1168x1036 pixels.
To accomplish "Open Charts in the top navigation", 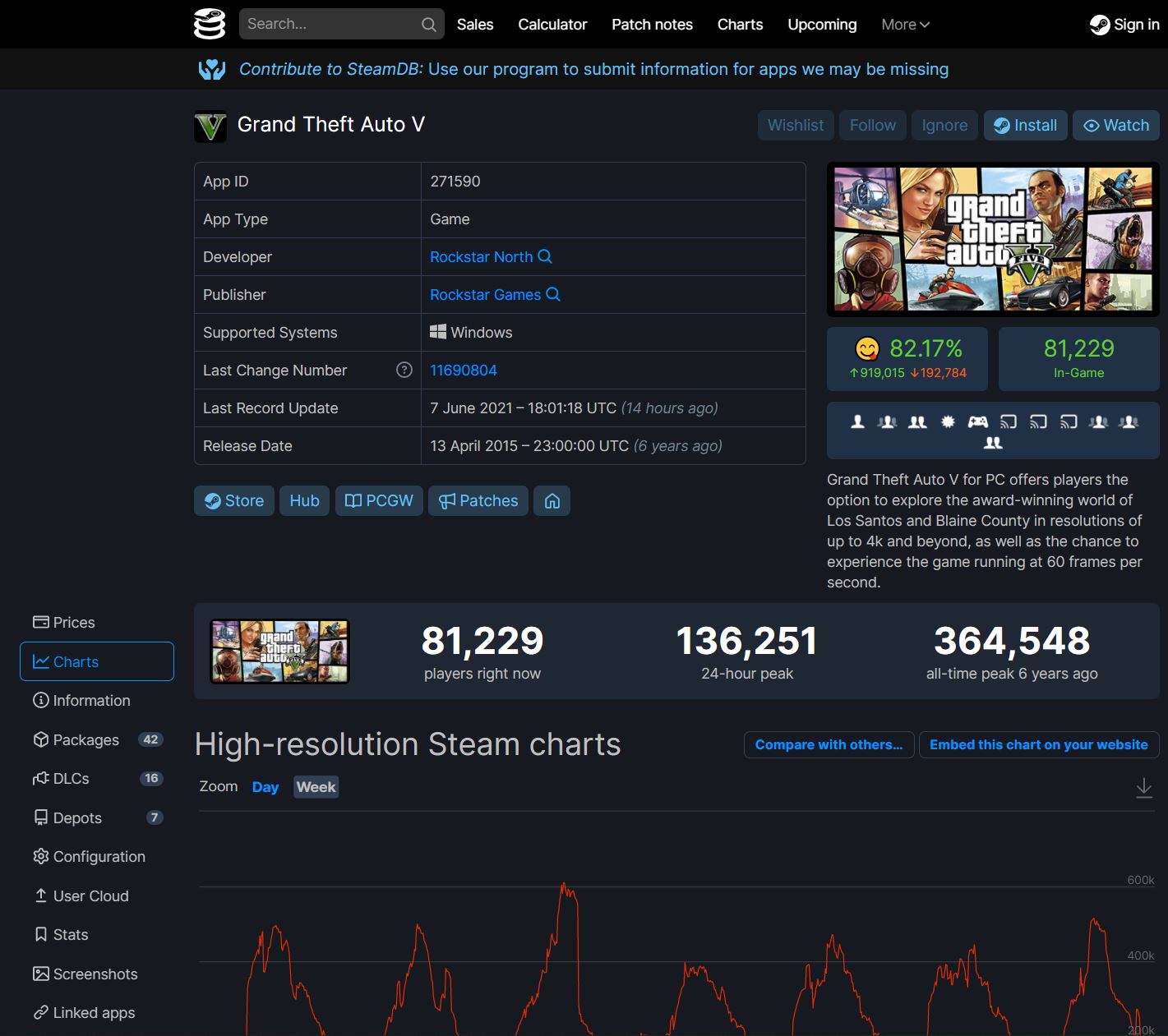I will 740,25.
